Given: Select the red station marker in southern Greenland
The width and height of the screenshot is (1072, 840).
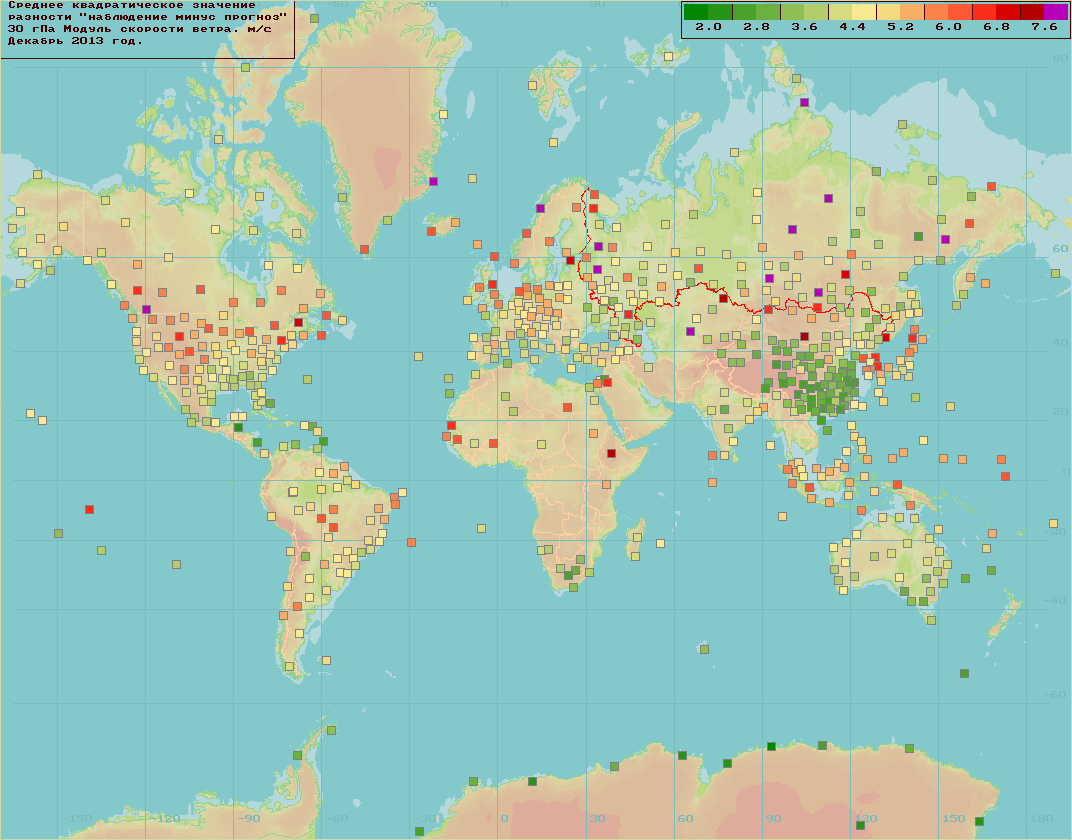Looking at the screenshot, I should (364, 249).
